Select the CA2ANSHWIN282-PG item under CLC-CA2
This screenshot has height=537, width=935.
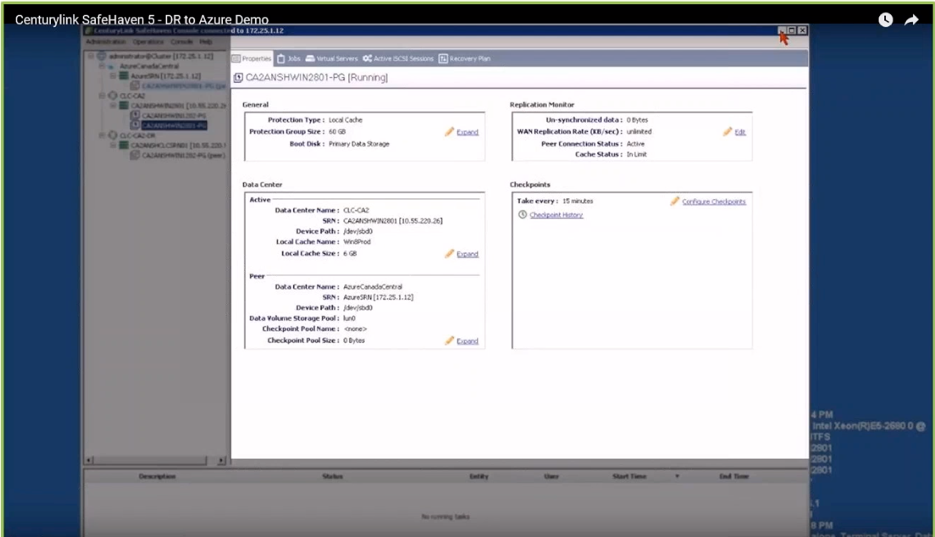pos(174,116)
